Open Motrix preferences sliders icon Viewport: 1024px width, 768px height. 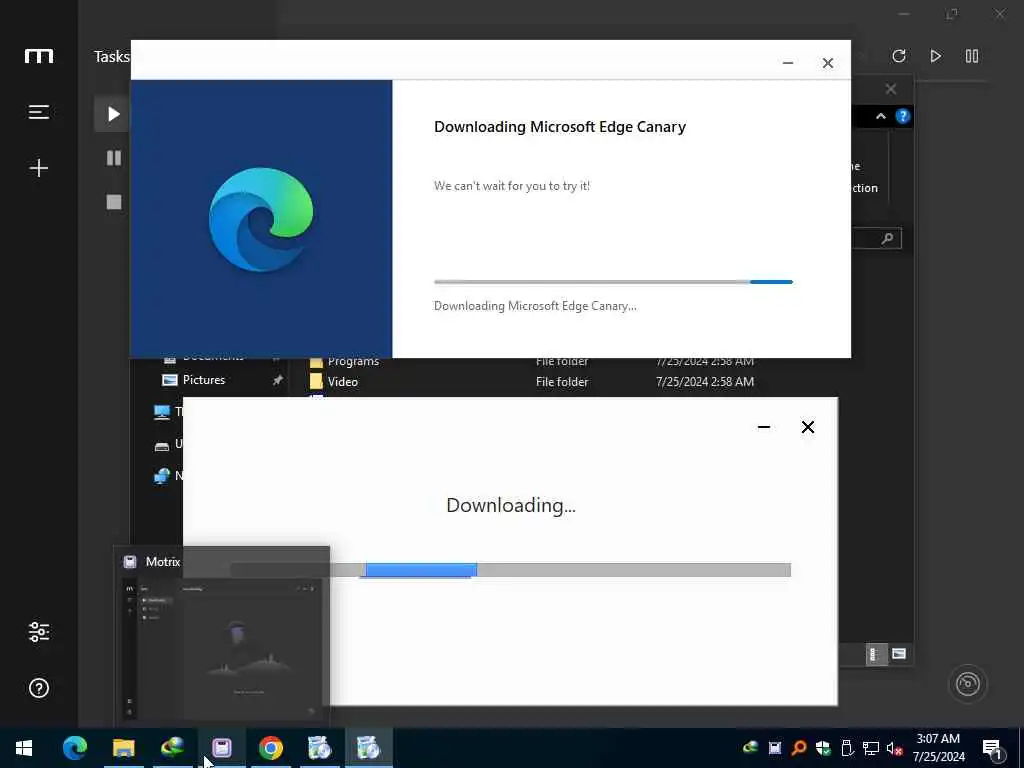click(39, 632)
